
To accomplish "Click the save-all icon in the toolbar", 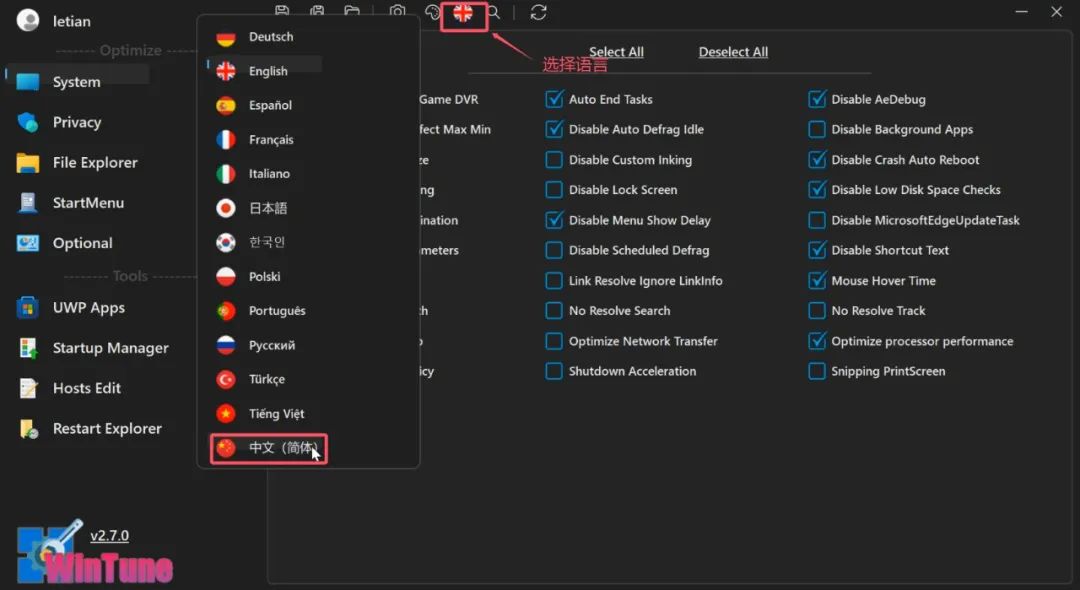I will [x=317, y=12].
